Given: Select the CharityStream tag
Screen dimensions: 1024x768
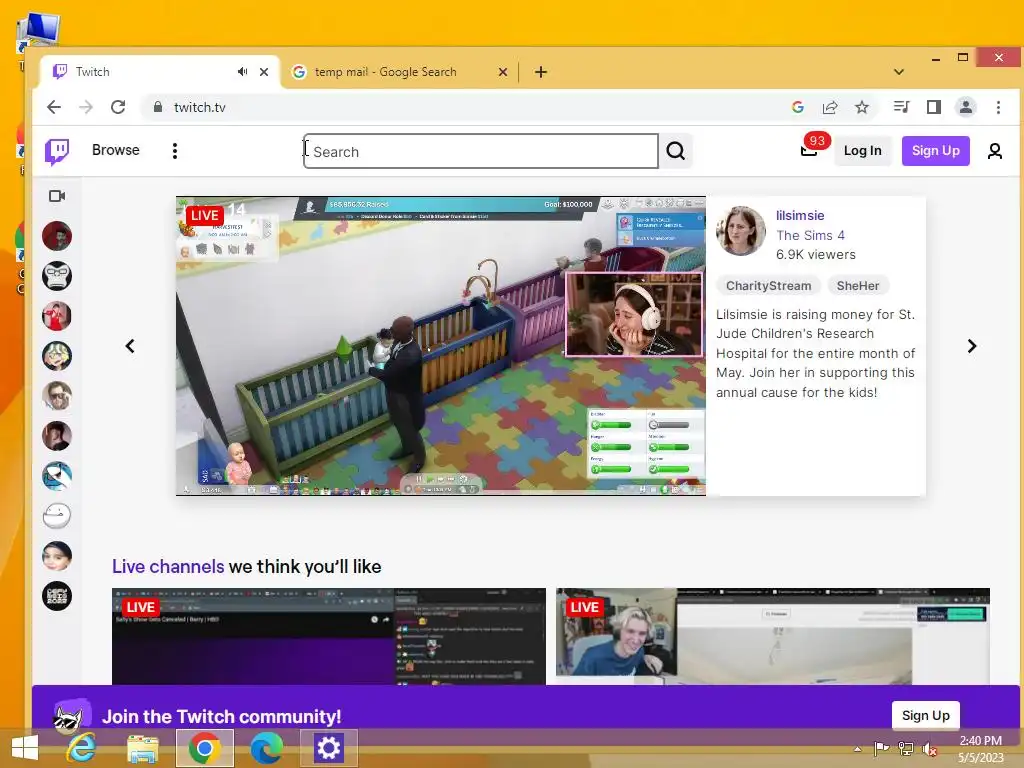Looking at the screenshot, I should coord(769,285).
